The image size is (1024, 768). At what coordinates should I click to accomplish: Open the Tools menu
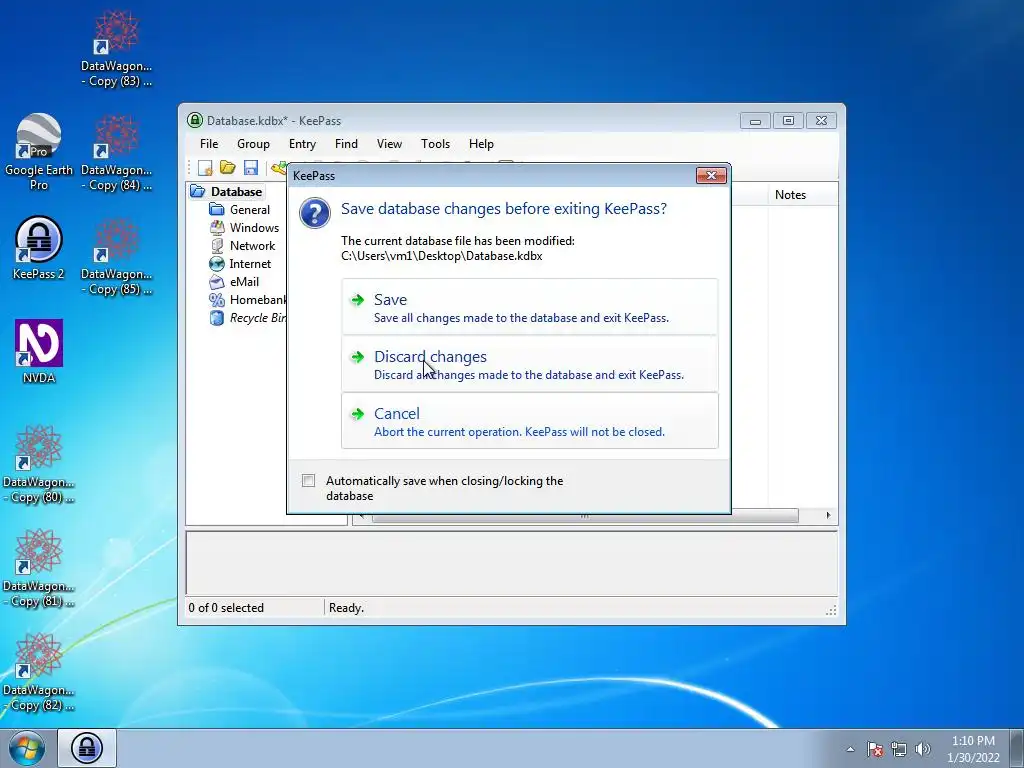tap(436, 144)
